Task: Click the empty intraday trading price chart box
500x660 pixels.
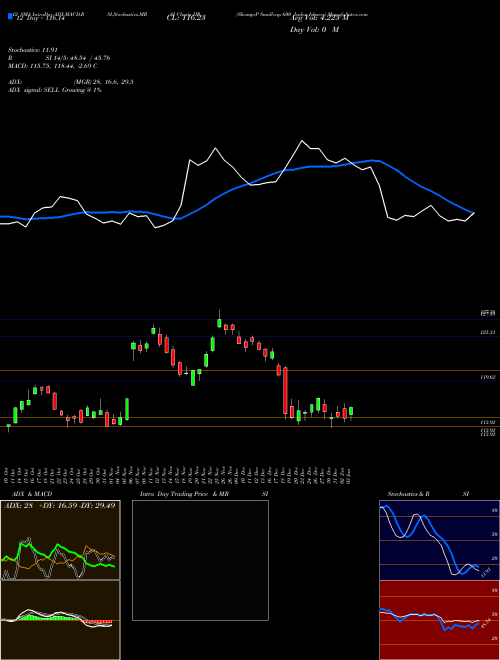Action: click(x=200, y=560)
